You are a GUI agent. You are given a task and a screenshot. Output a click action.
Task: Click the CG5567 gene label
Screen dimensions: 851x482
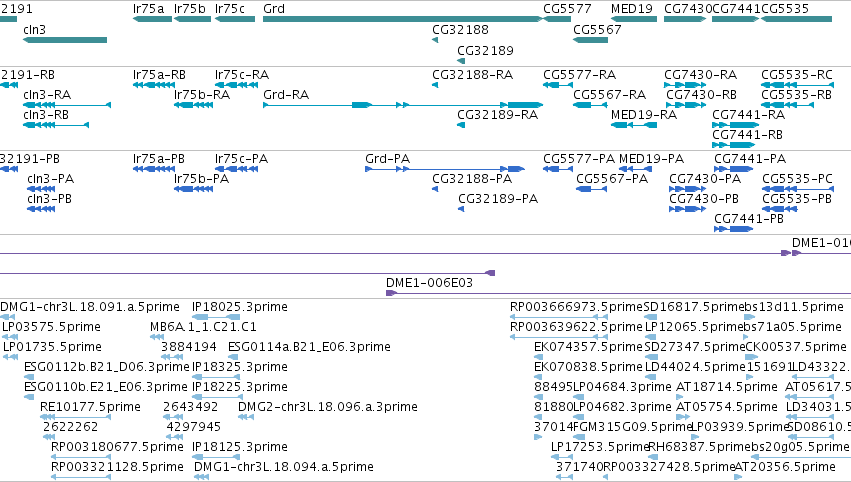pyautogui.click(x=597, y=30)
